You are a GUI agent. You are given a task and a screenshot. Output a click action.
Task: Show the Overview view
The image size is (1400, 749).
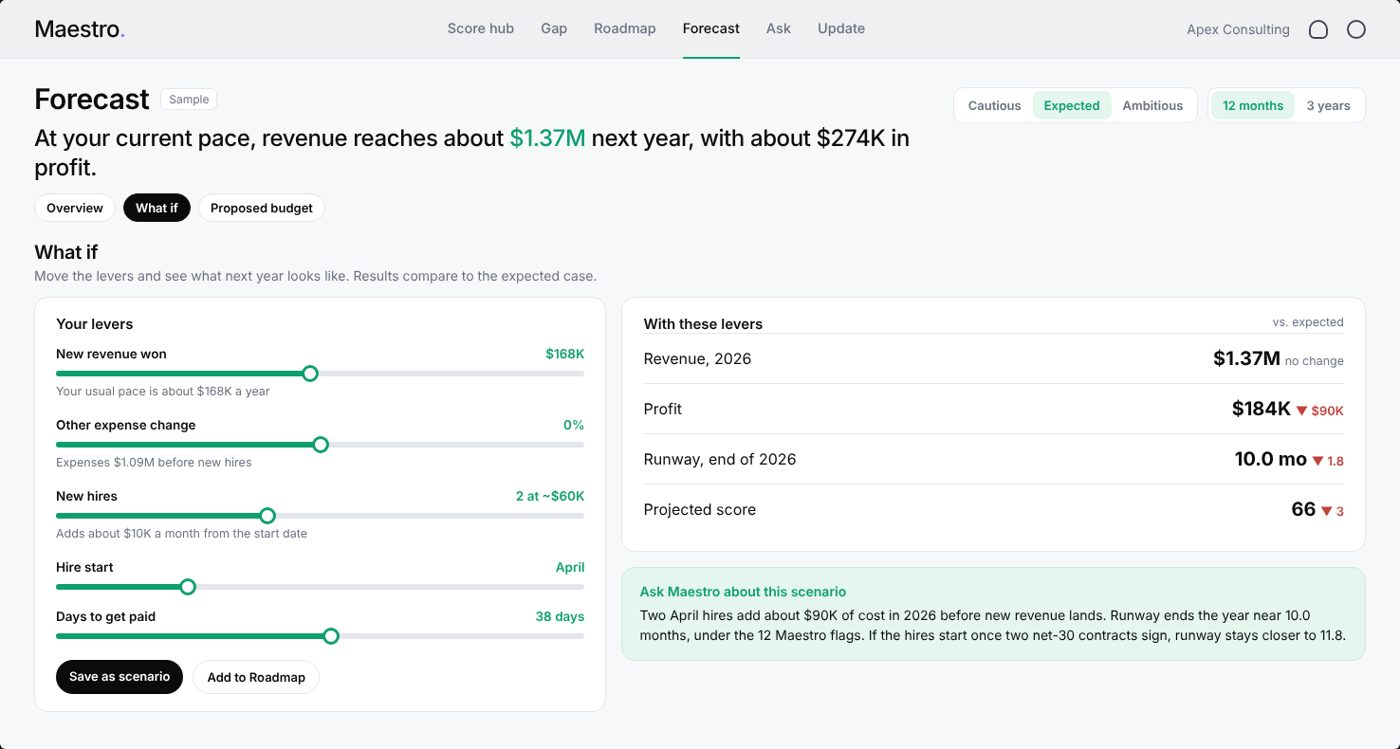pos(75,208)
